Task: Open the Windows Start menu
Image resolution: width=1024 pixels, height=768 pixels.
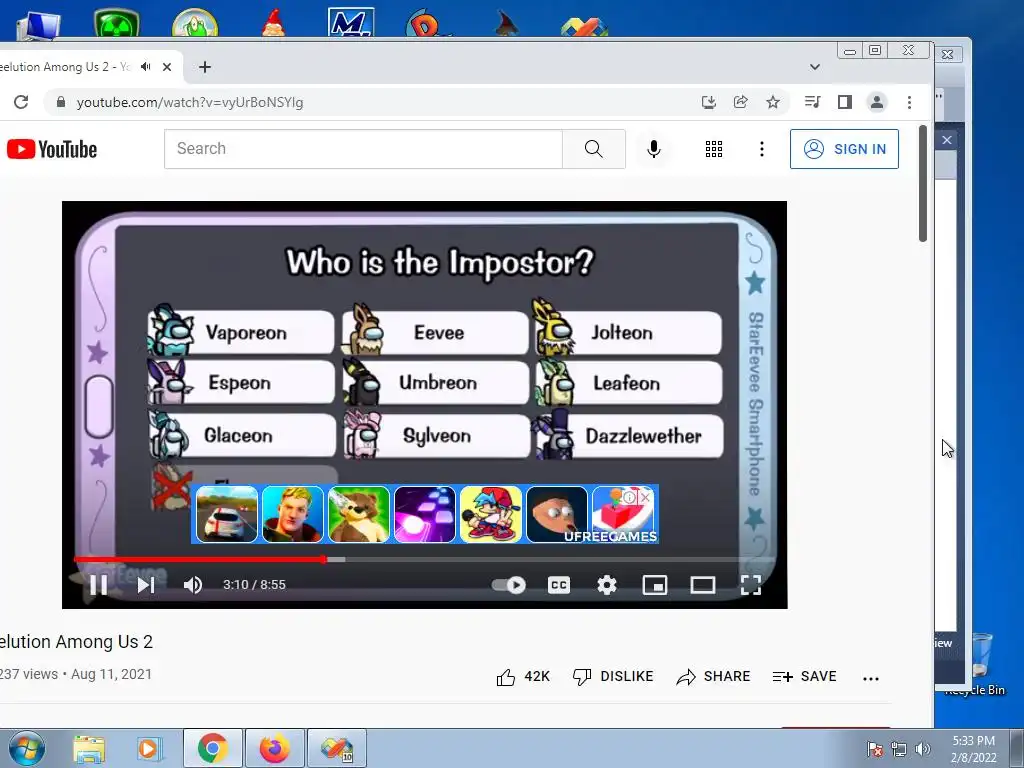Action: click(x=26, y=748)
